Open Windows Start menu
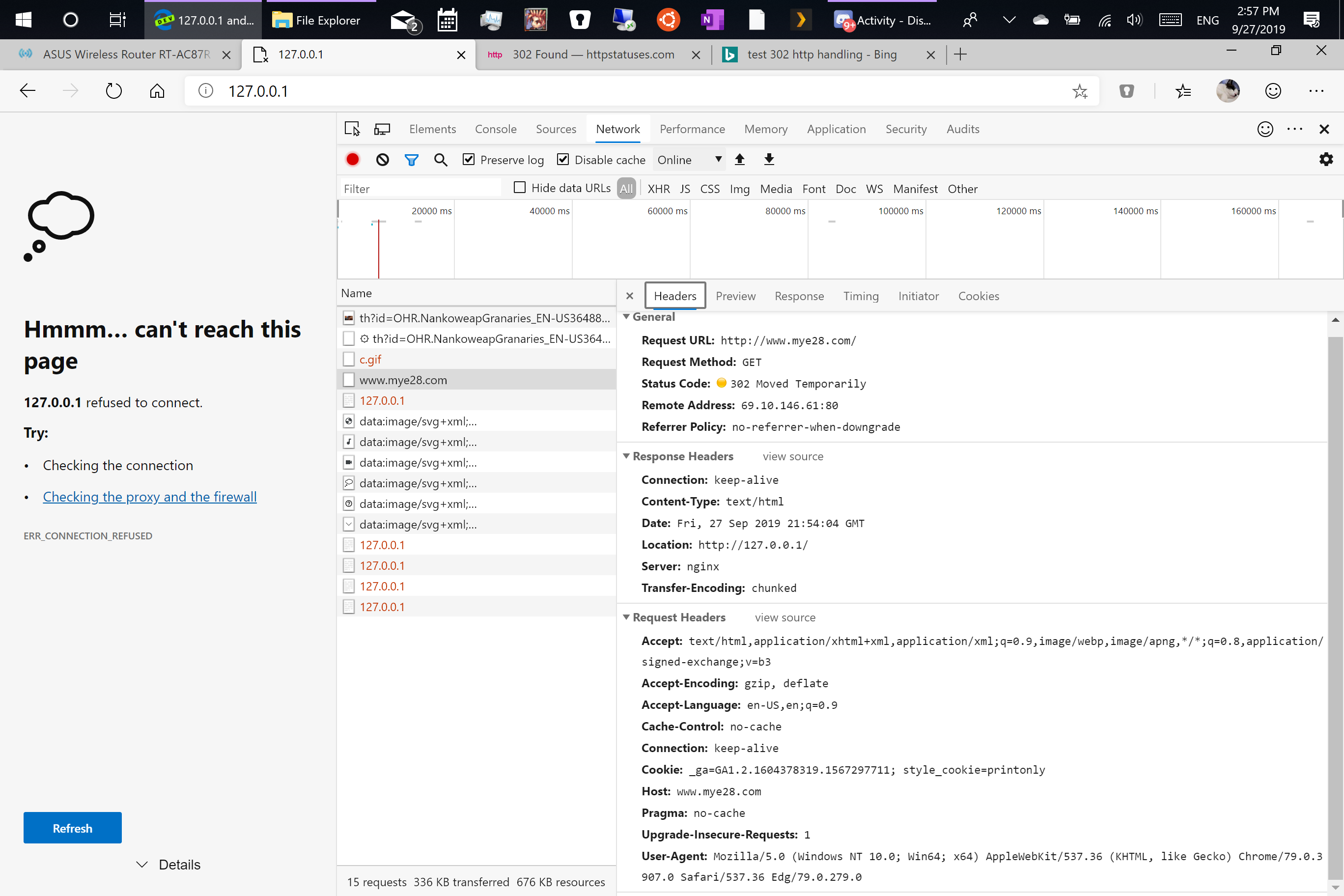This screenshot has width=1344, height=896. tap(24, 20)
